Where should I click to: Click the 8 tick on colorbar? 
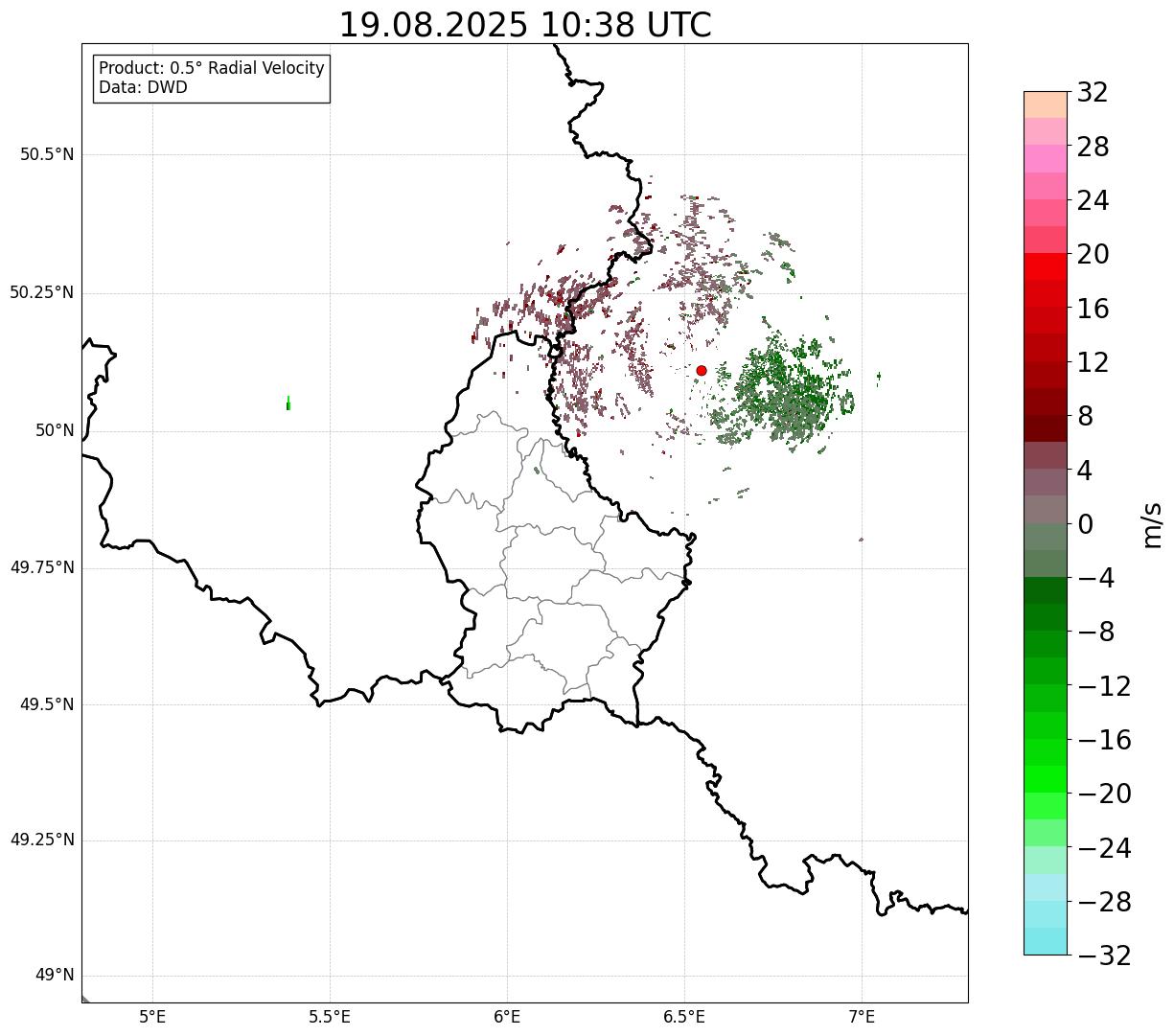coord(1086,417)
